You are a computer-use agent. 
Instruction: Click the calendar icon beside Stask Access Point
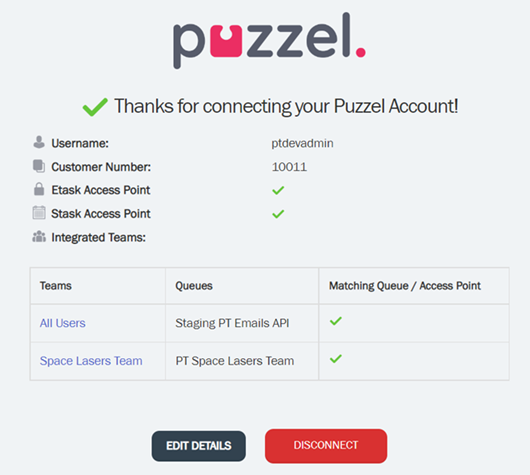tap(39, 213)
